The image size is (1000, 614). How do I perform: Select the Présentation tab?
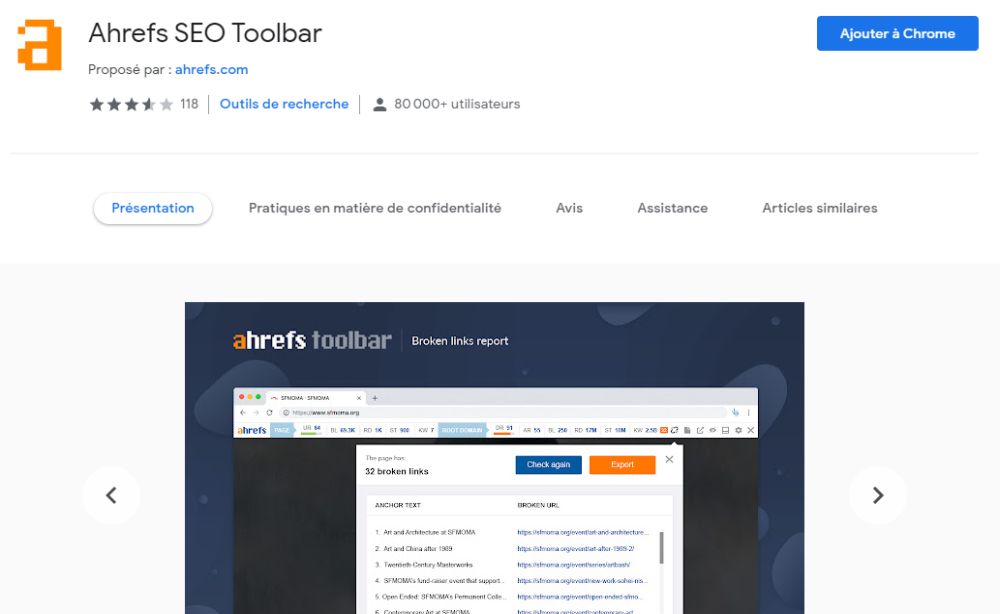[x=152, y=208]
